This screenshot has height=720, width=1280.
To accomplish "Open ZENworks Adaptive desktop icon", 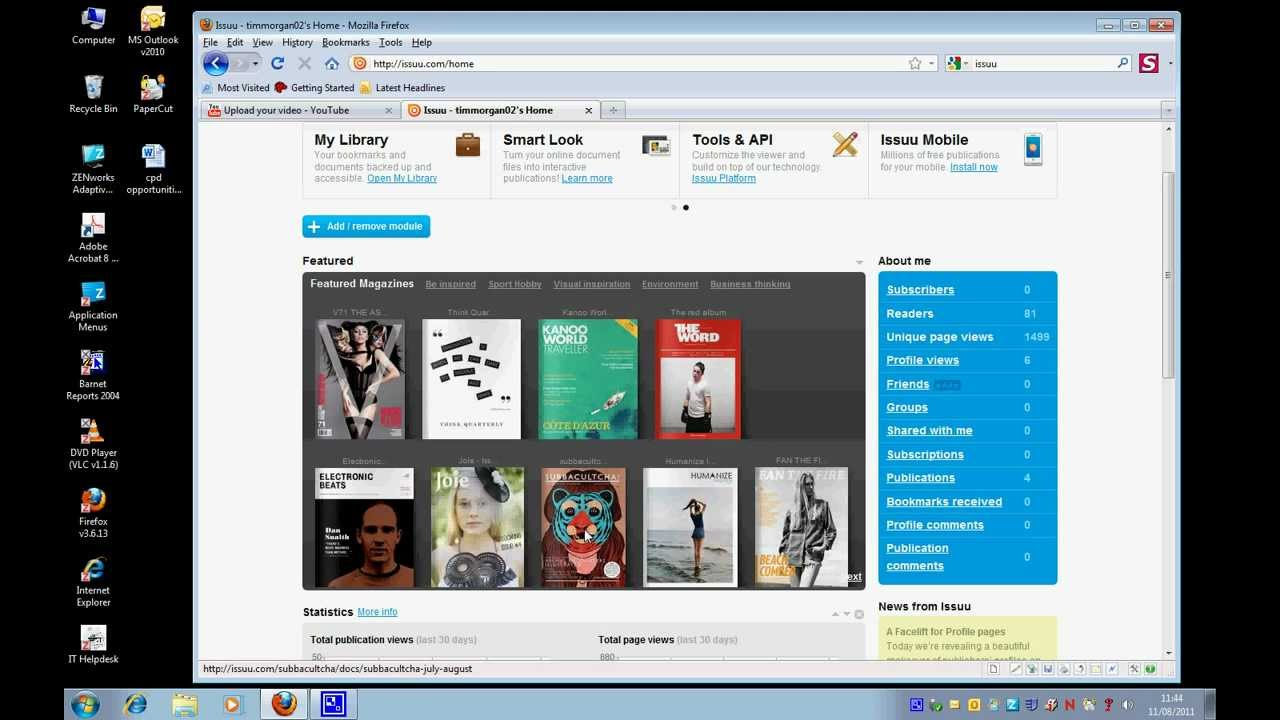I will pos(93,170).
